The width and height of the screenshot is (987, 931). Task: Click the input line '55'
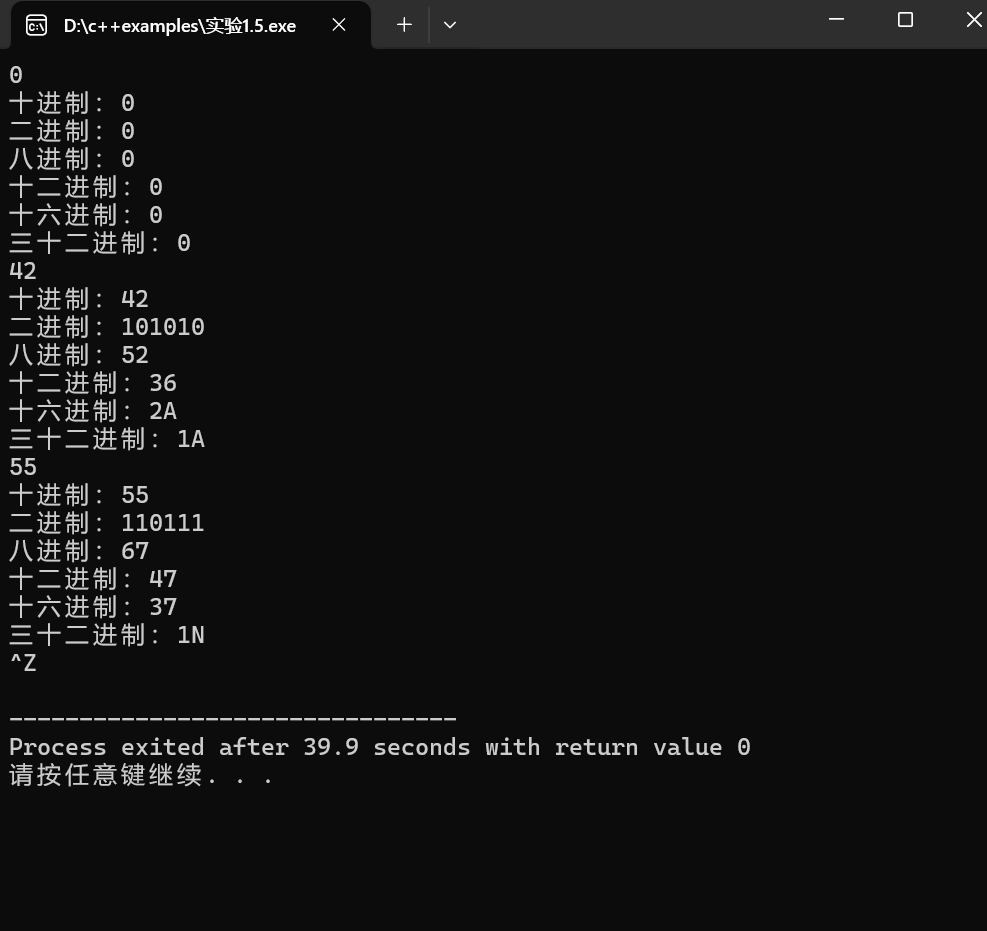pos(23,467)
